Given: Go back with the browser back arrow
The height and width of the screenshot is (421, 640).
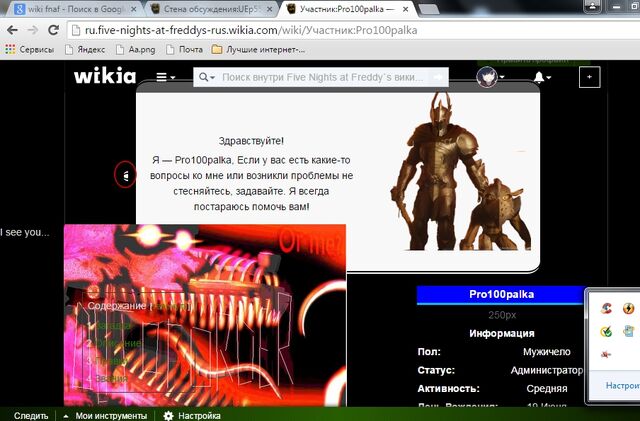Looking at the screenshot, I should coord(12,30).
